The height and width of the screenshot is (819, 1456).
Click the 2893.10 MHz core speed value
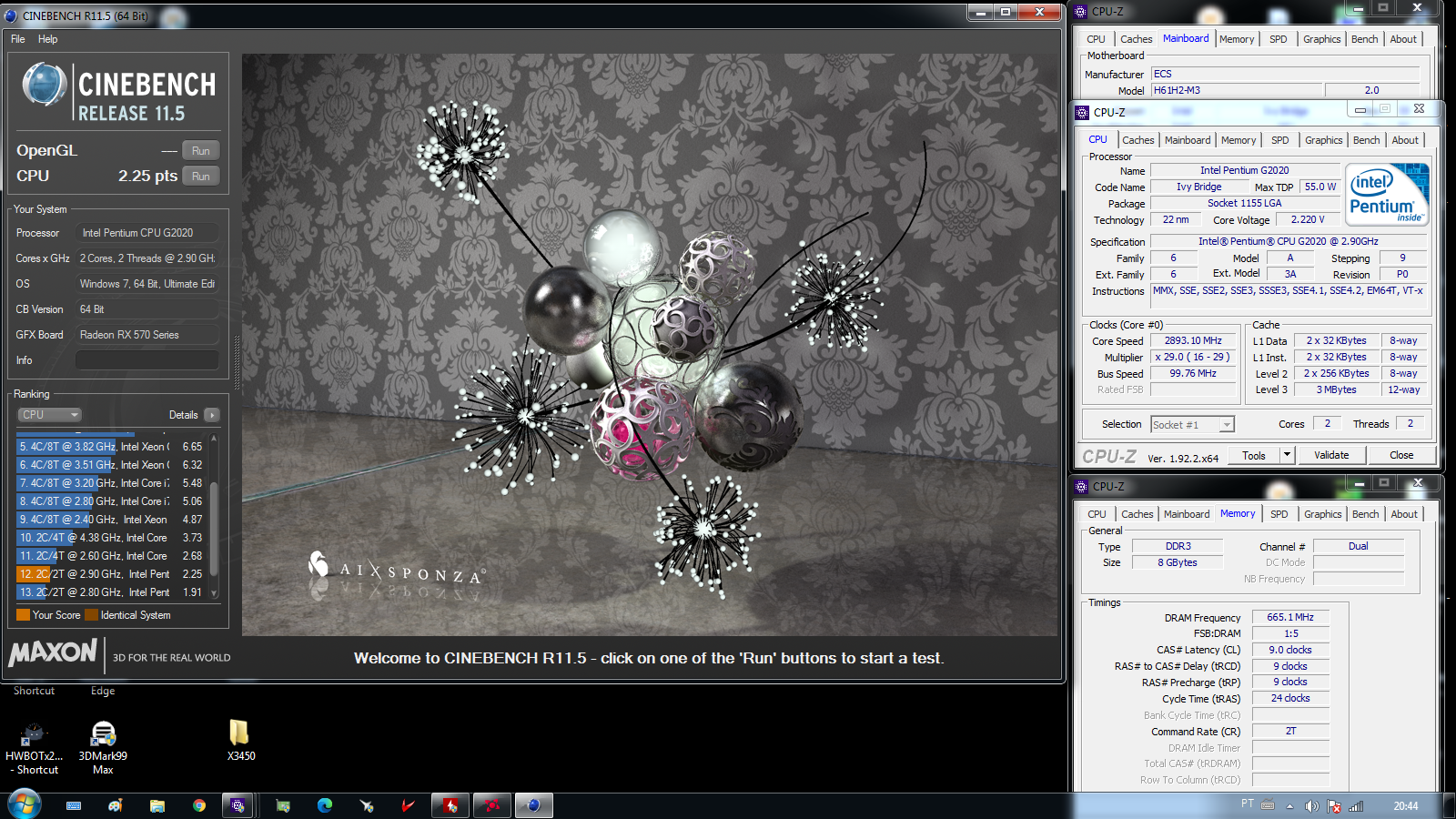1193,340
